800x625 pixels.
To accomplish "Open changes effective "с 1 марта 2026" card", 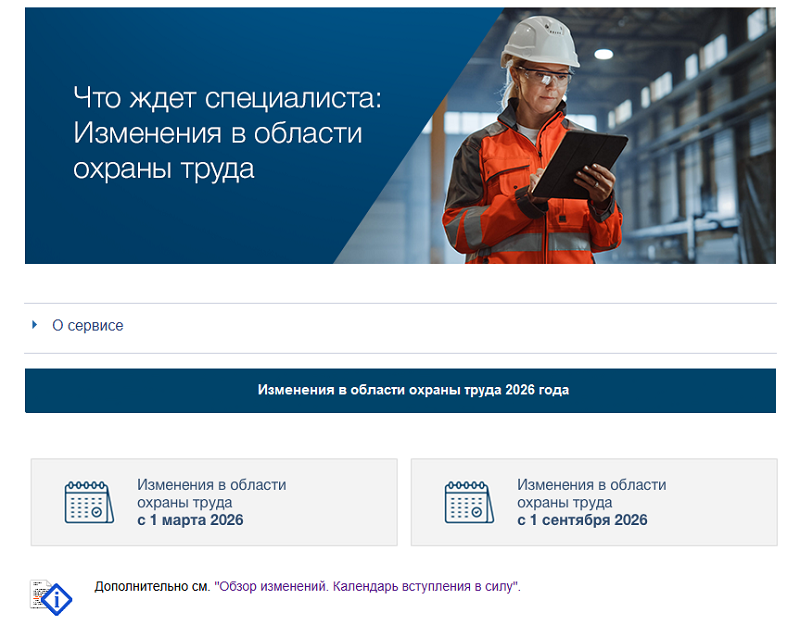I will (214, 502).
